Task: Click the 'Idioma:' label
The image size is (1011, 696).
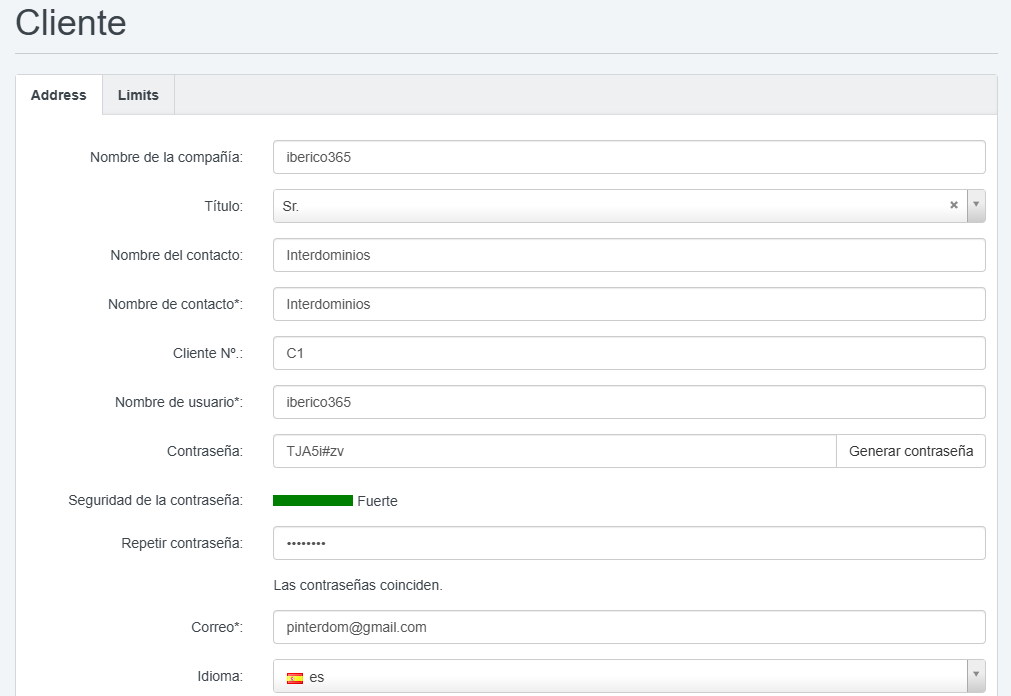Action: 220,676
